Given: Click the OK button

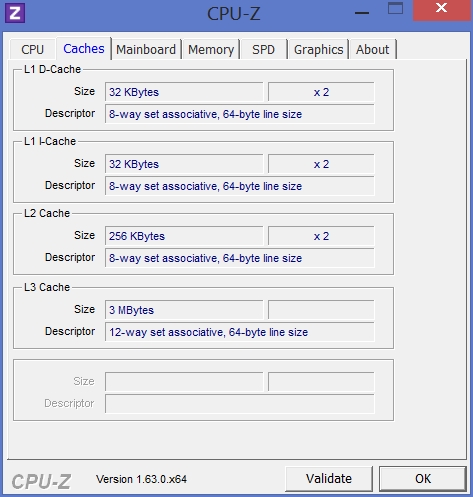Looking at the screenshot, I should point(423,479).
